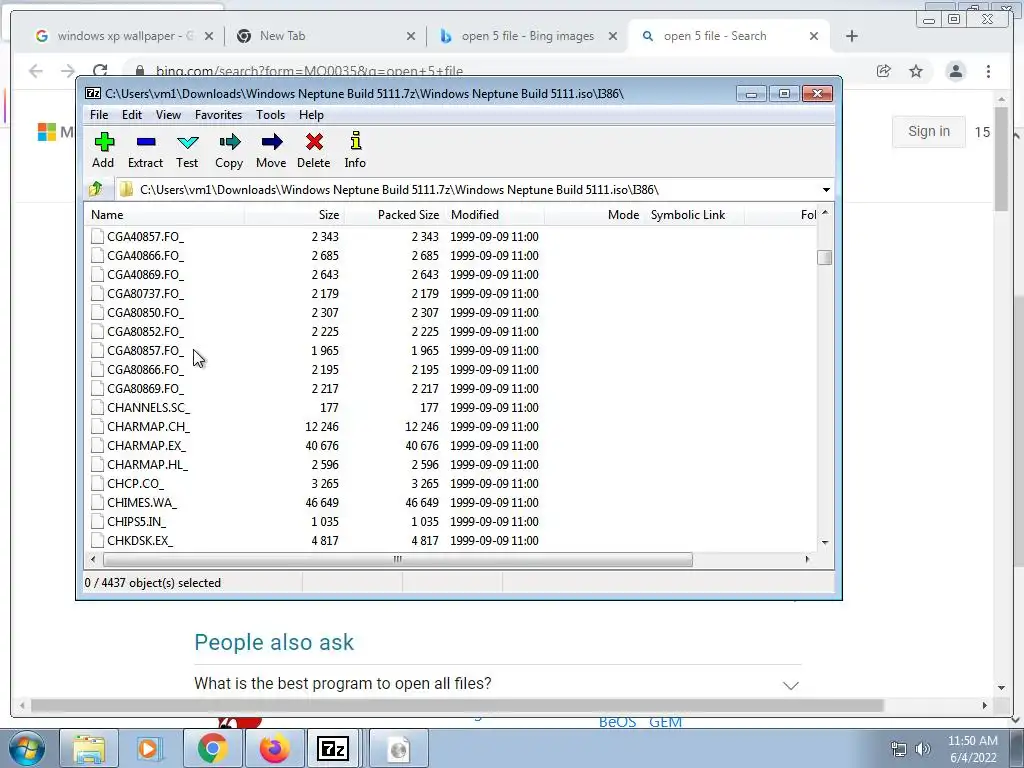Select file CHARMAP.EX_
The image size is (1024, 768).
(x=146, y=445)
